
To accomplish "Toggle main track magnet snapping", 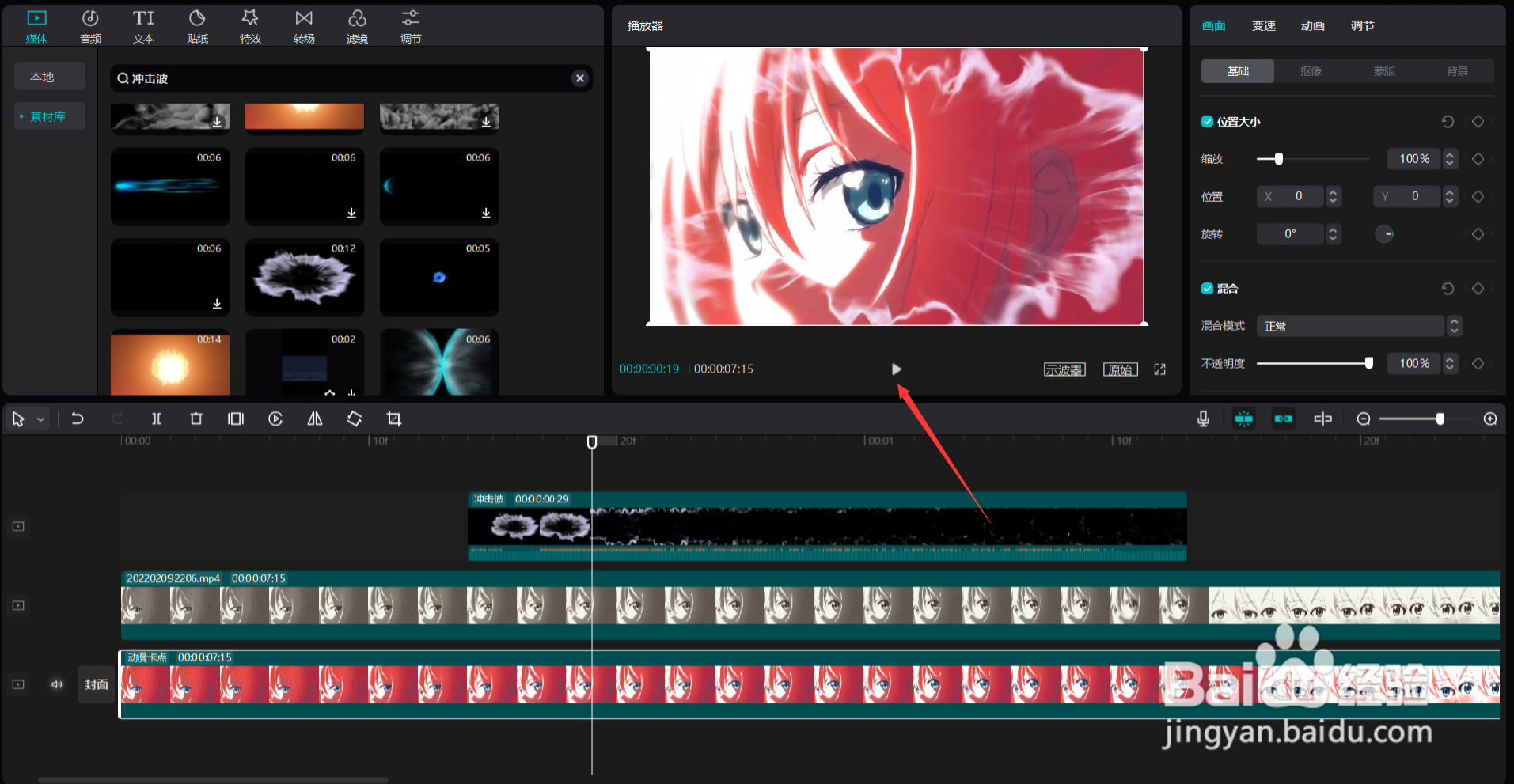I will [x=1244, y=419].
